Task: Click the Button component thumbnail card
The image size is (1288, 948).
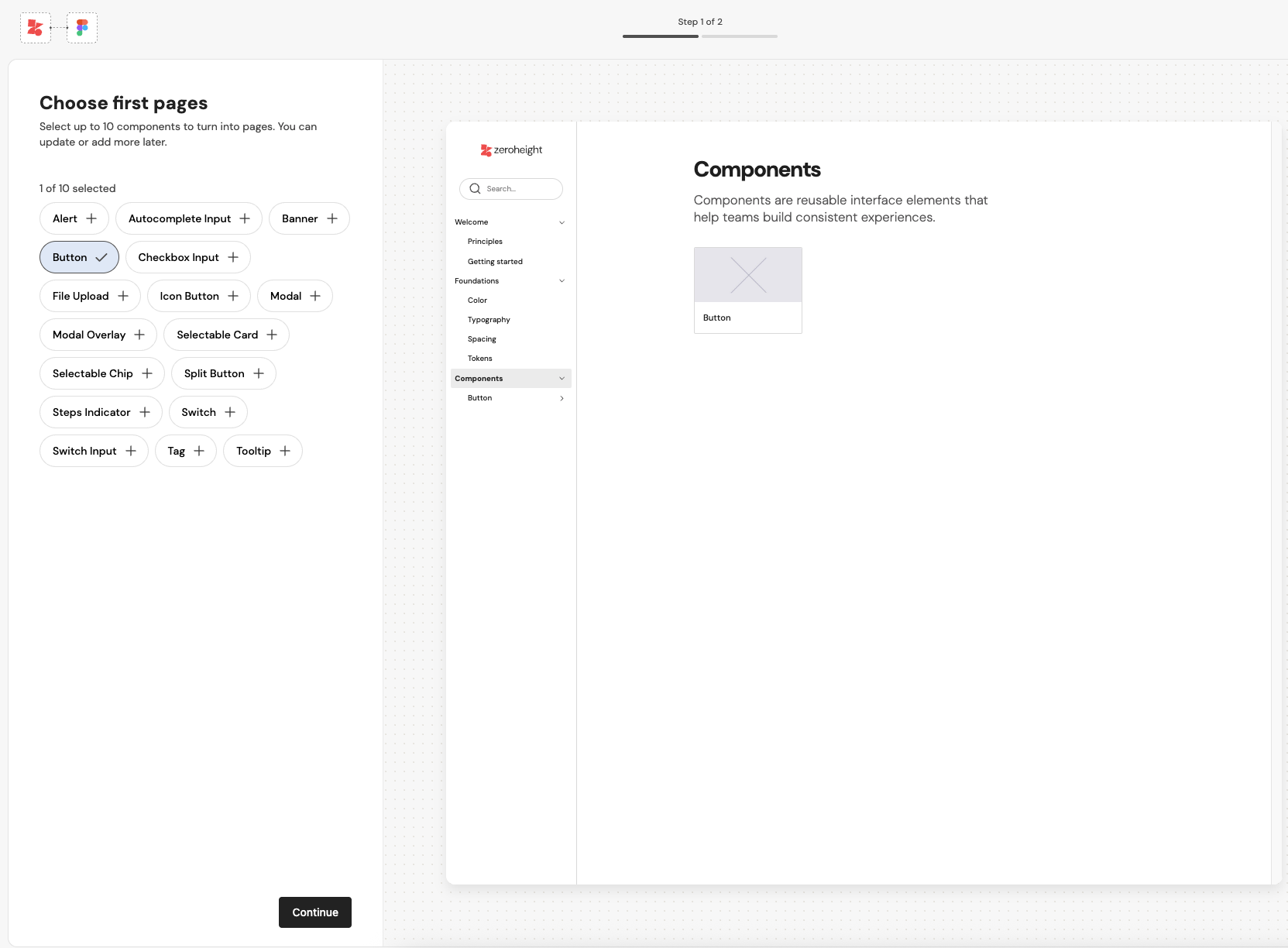Action: click(x=747, y=290)
